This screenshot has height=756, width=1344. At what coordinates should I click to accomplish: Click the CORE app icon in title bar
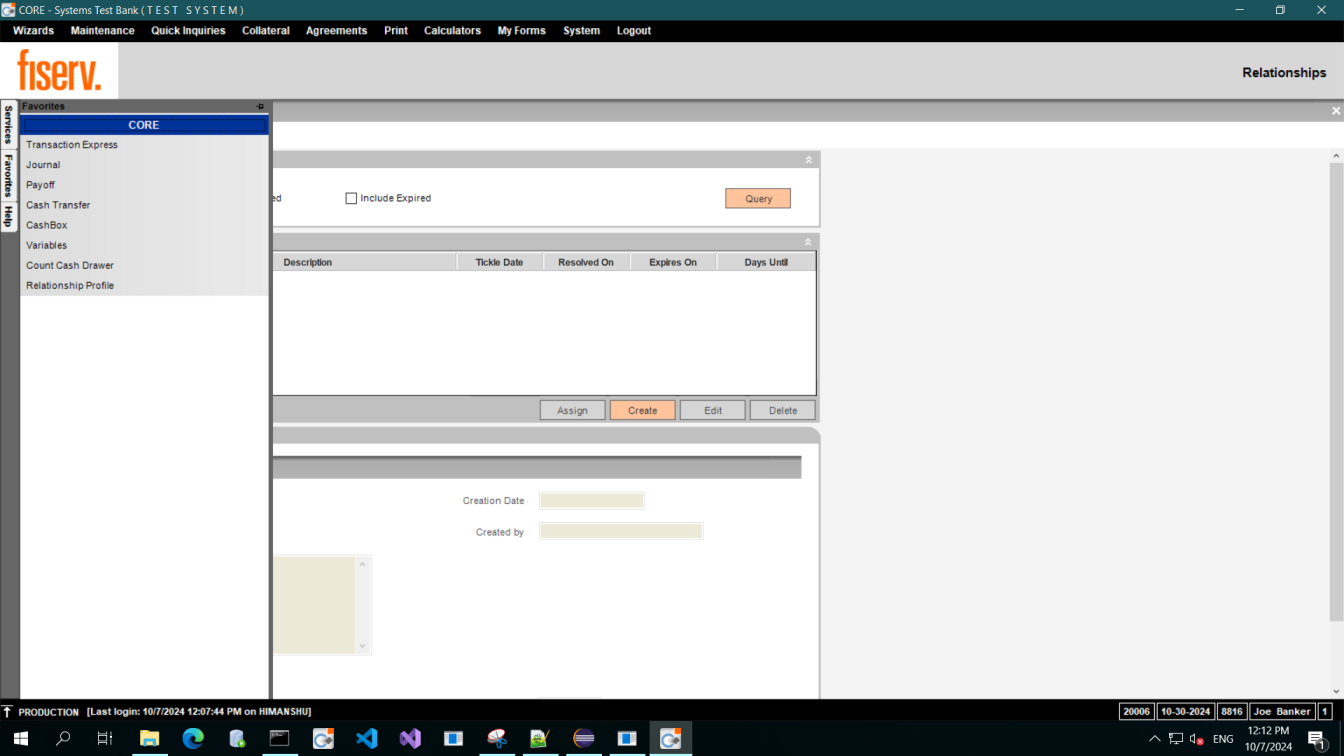click(8, 10)
